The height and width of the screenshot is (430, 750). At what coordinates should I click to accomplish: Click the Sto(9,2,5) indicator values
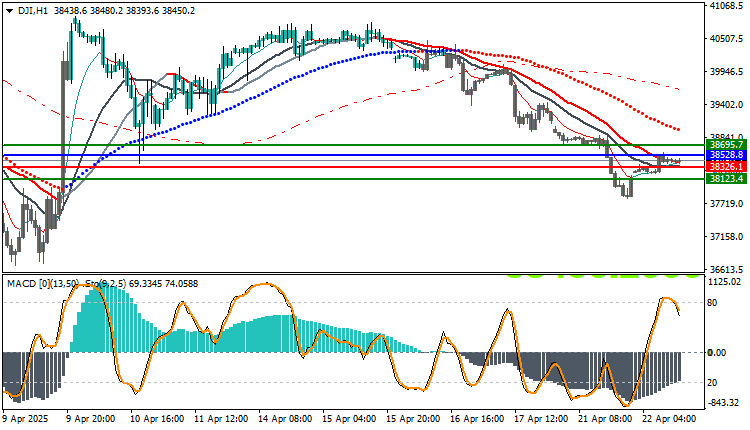tap(142, 284)
